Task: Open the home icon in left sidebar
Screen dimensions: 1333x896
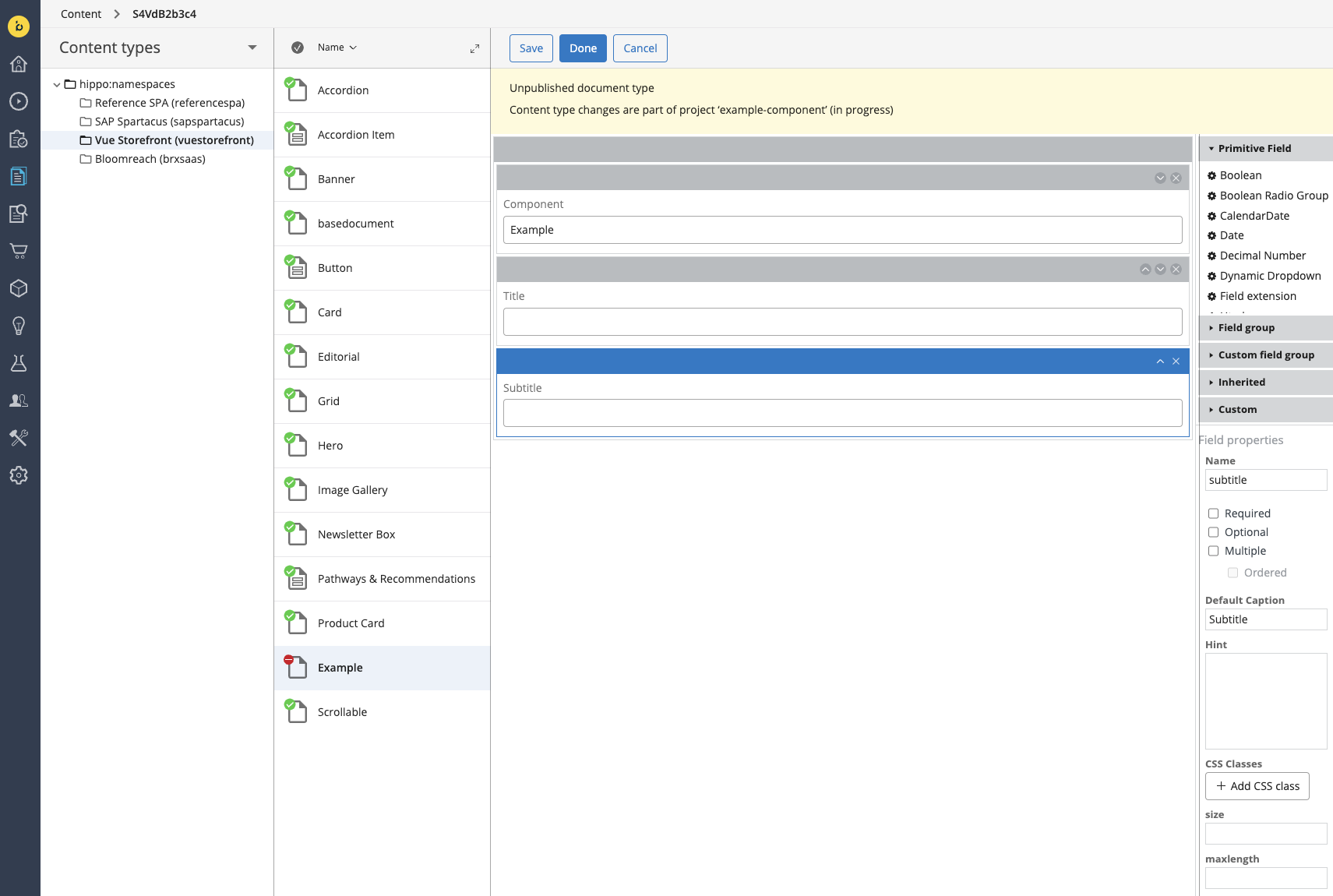Action: point(19,64)
